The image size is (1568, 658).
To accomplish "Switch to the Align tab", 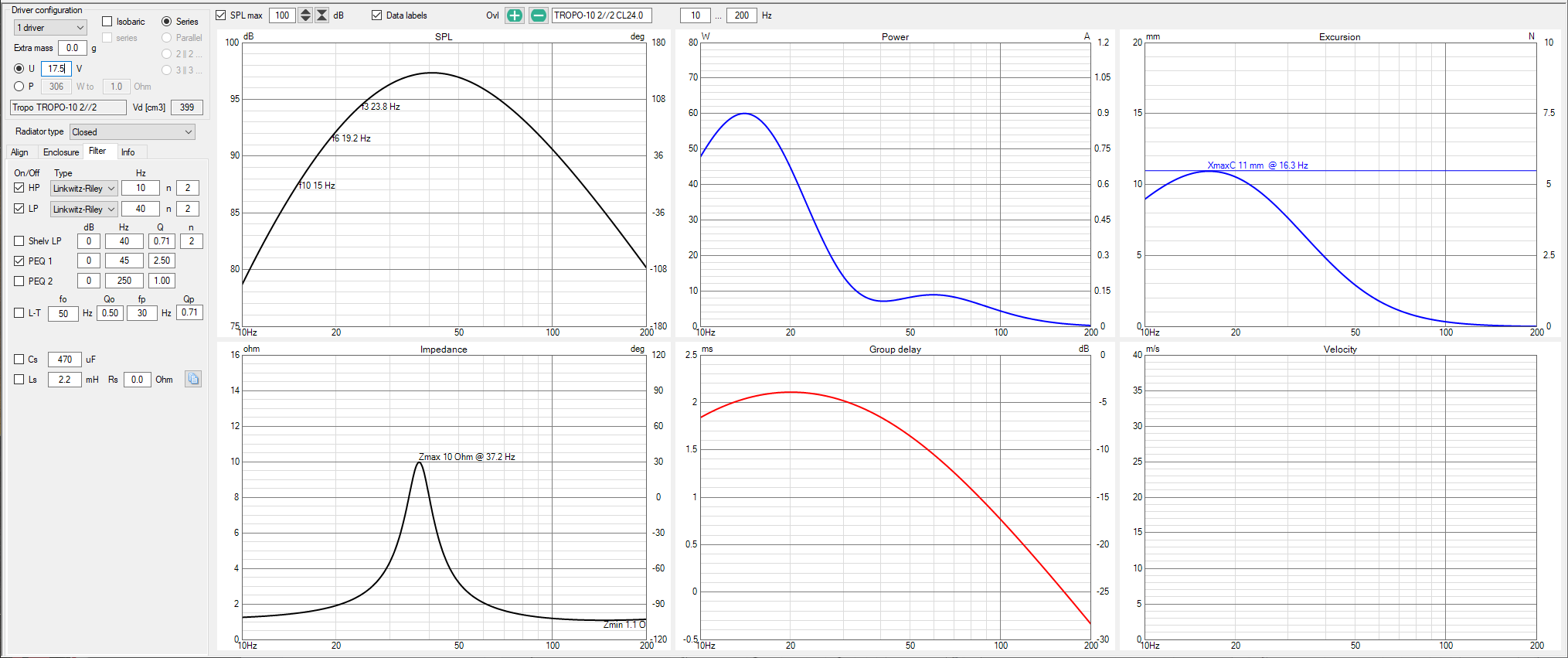I will [20, 152].
